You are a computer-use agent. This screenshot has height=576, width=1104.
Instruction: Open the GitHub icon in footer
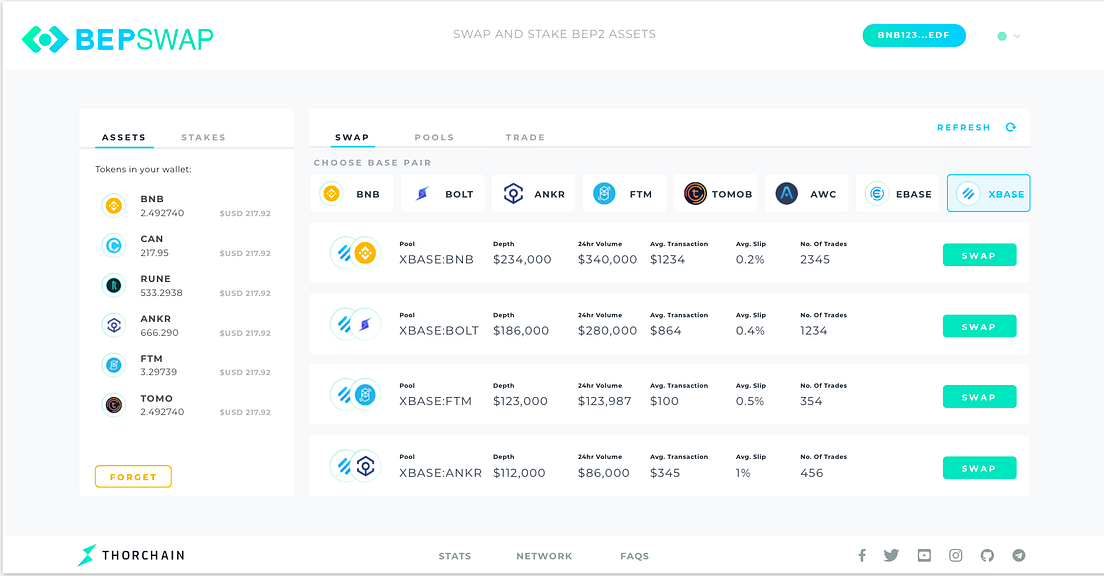(x=987, y=556)
